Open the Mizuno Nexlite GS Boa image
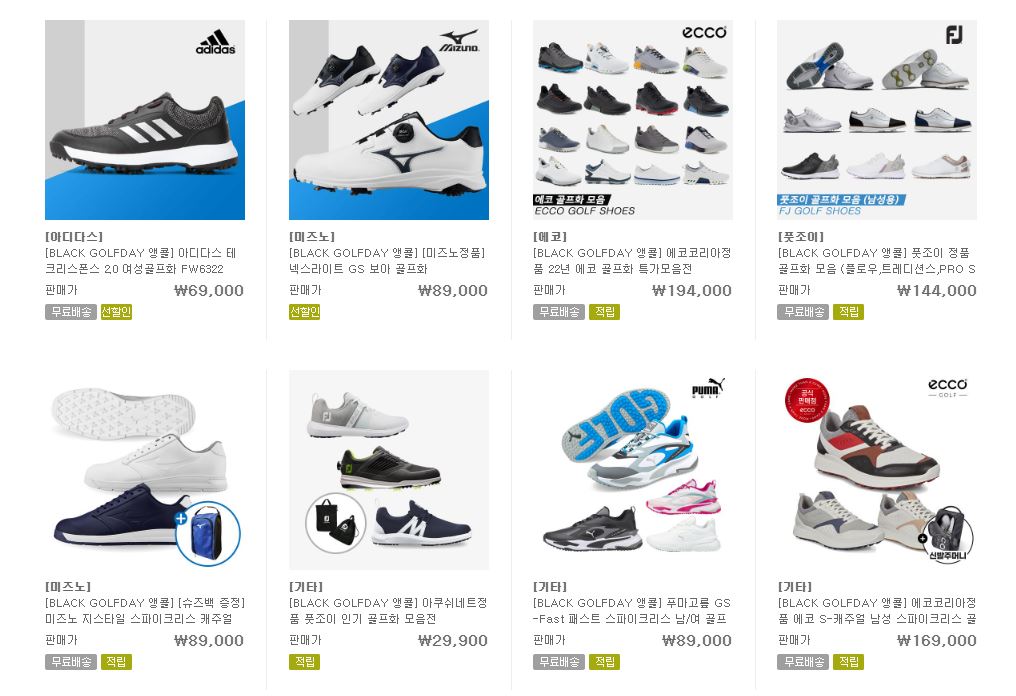Screen dimensions: 1016x696 (x=389, y=120)
